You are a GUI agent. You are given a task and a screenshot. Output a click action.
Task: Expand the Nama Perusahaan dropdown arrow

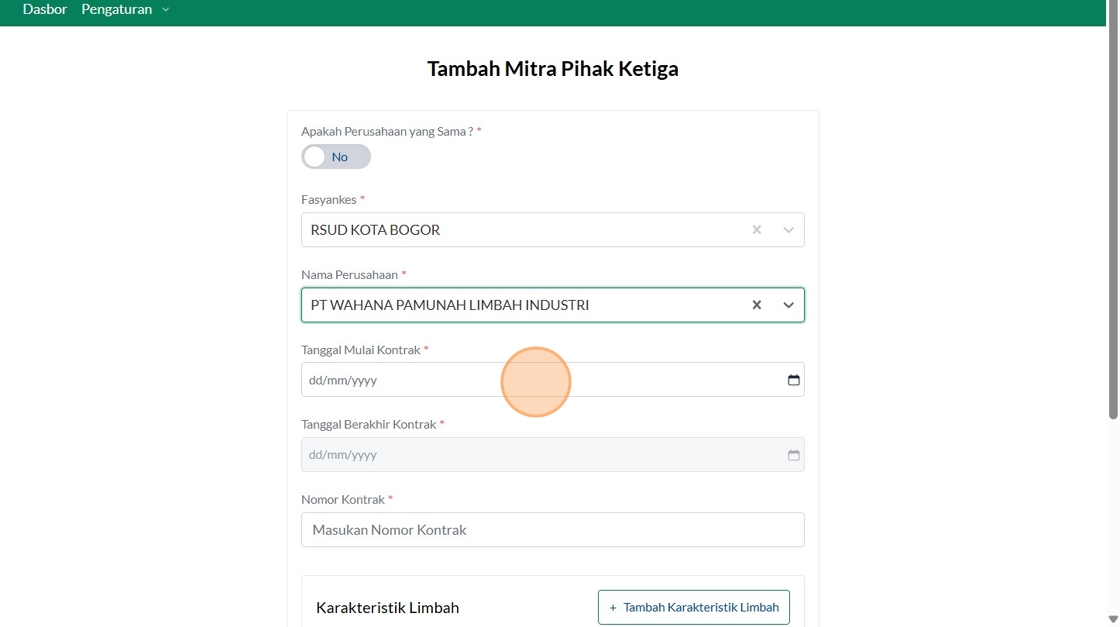(x=788, y=305)
